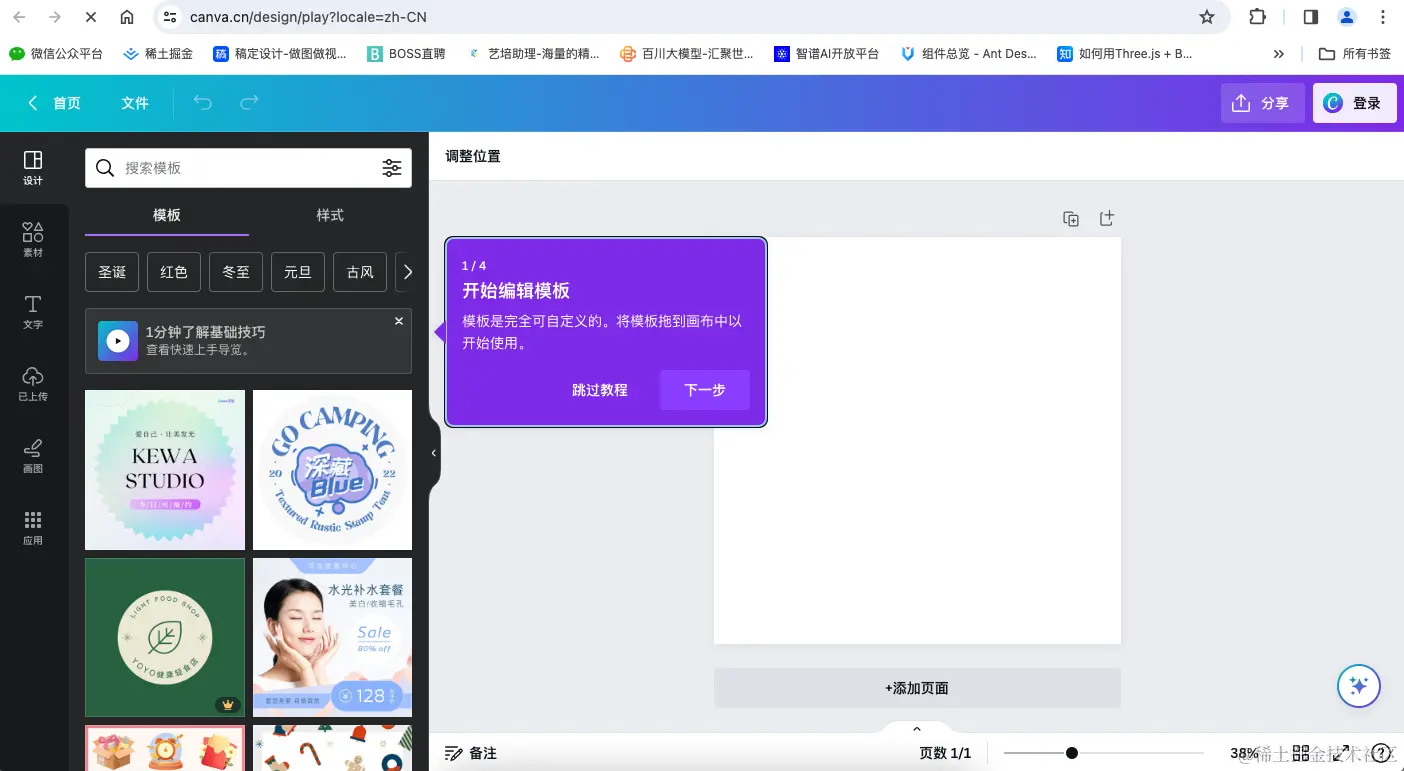
Task: Click the Canva AI assistant sparkle icon
Action: (1358, 686)
